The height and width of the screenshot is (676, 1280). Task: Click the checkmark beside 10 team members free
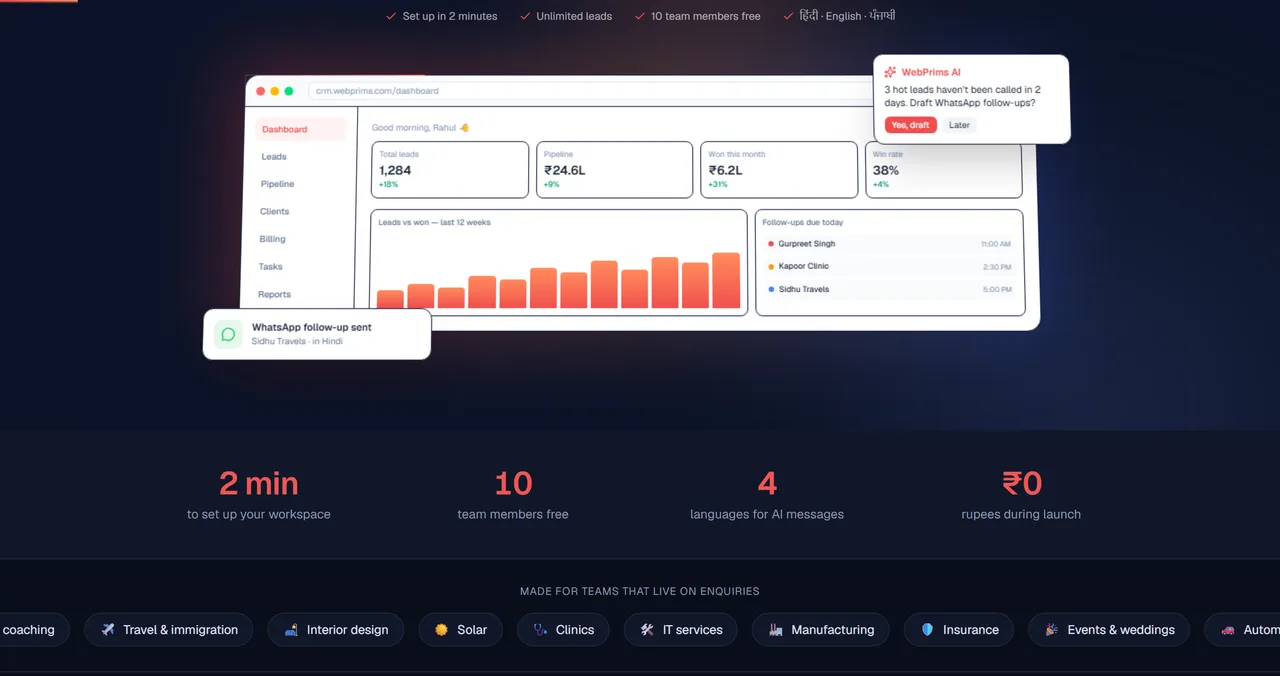640,16
